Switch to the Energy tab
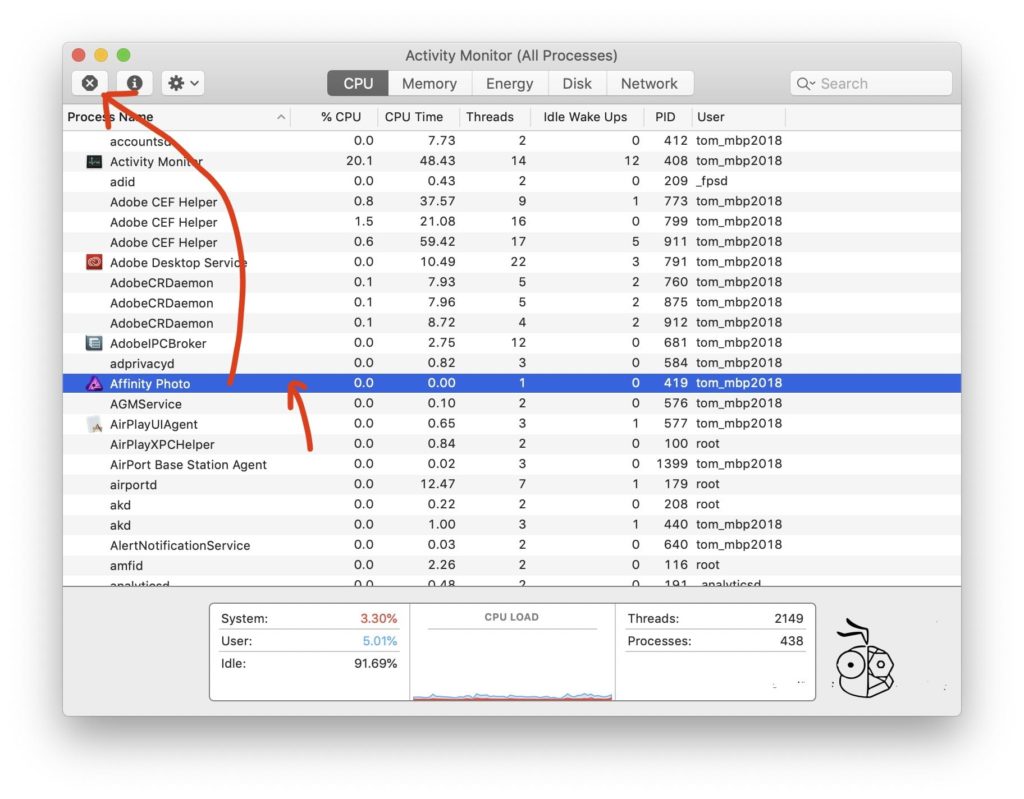Screen dimensions: 1024x799 509,83
